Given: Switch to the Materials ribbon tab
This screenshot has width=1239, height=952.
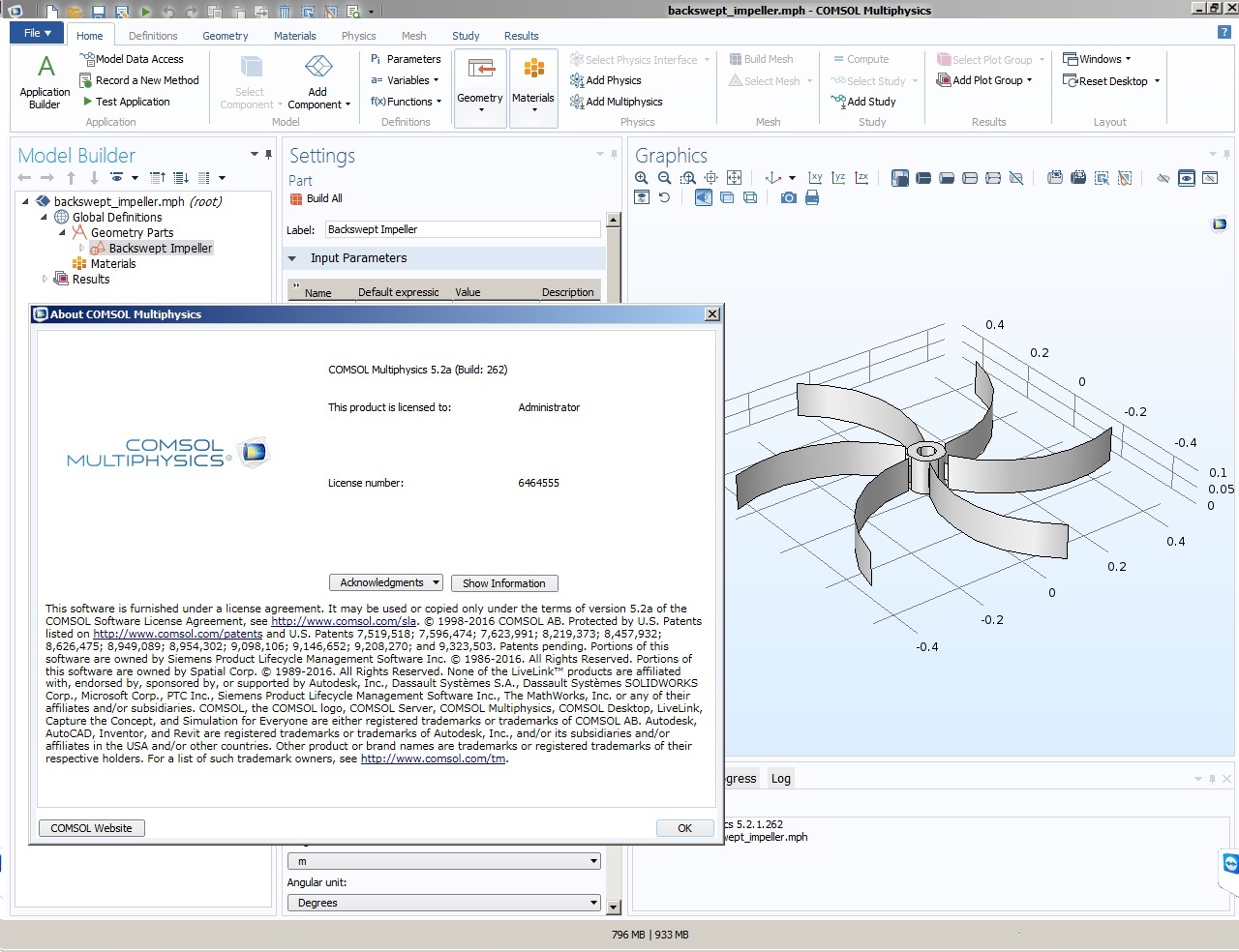Looking at the screenshot, I should 294,36.
